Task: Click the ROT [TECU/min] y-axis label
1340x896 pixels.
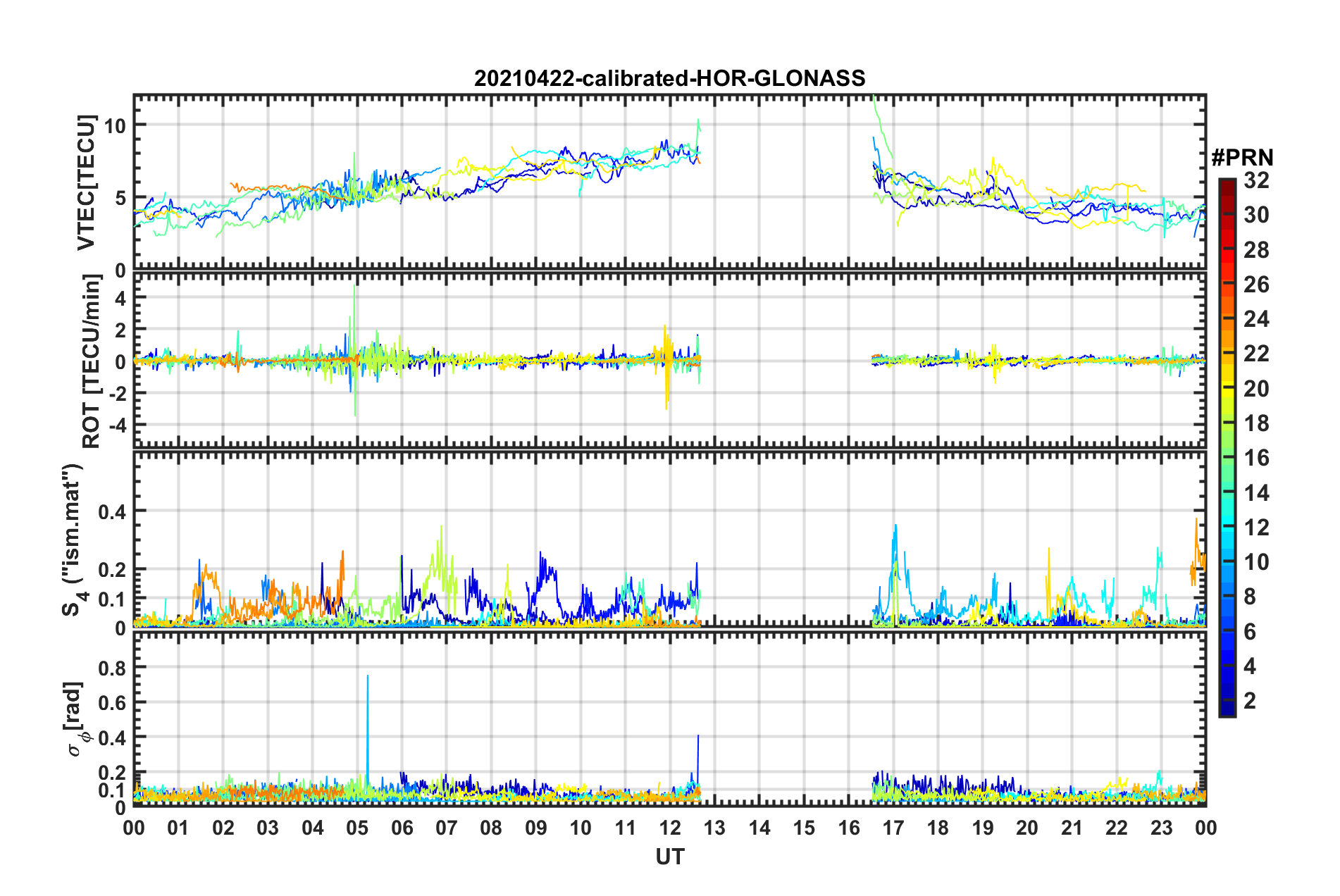Action: click(x=92, y=361)
